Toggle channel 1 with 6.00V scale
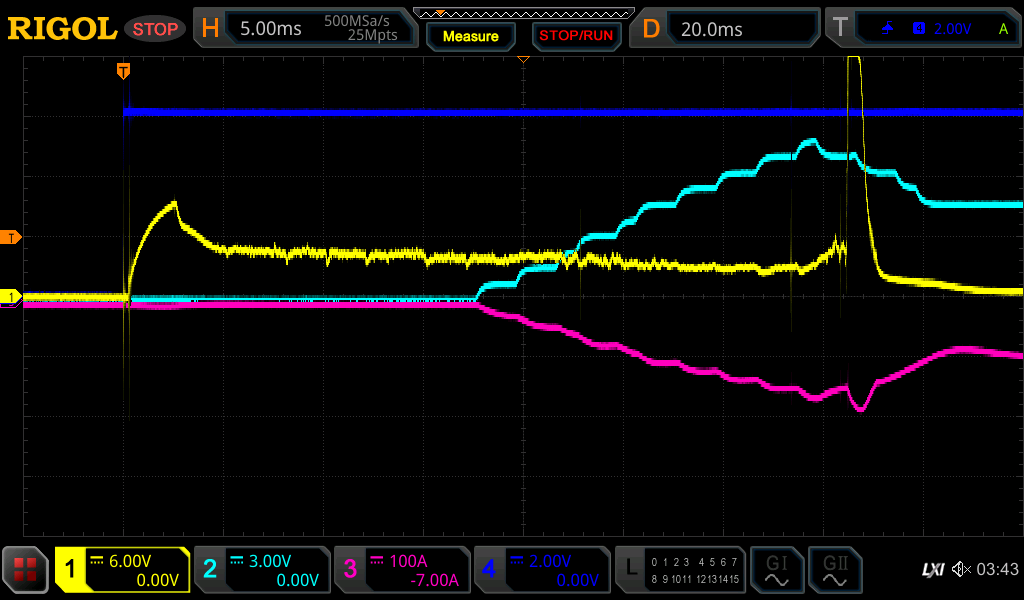Screen dimensions: 1024x600 pyautogui.click(x=122, y=570)
